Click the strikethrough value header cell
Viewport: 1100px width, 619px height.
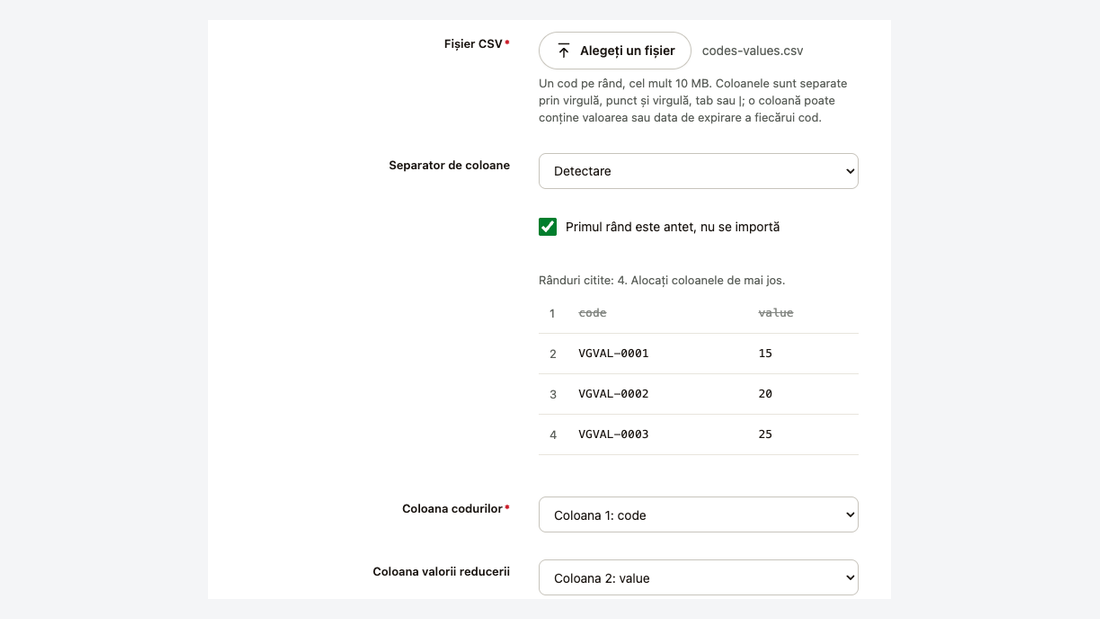(775, 313)
